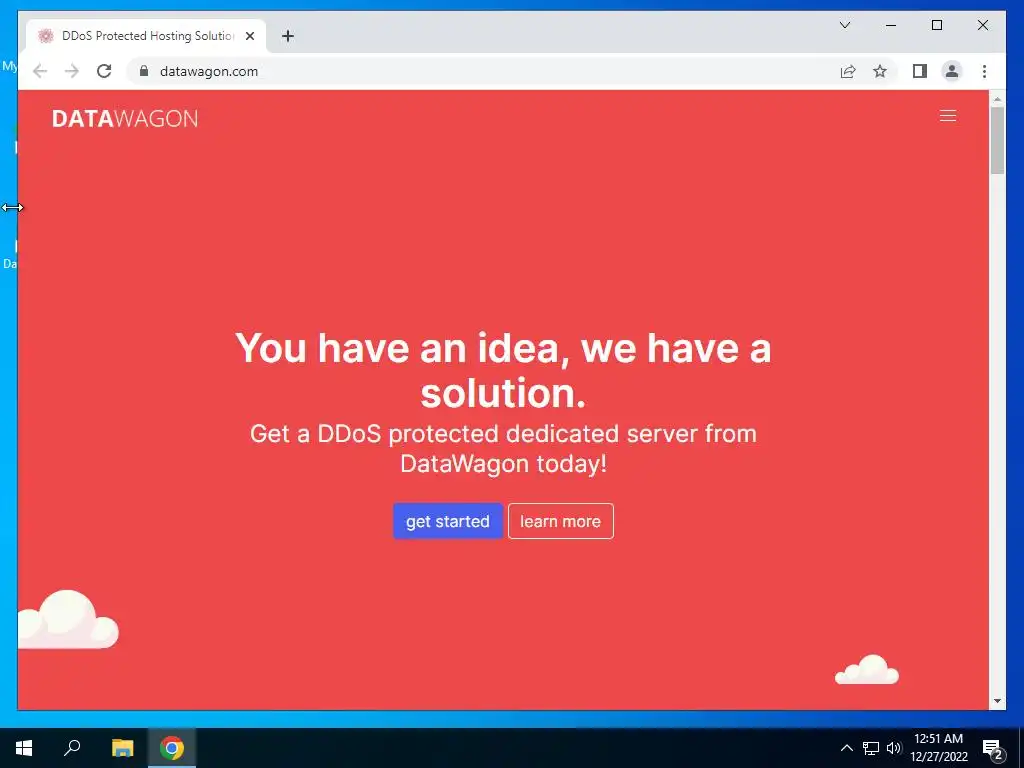Click the scrollbar up arrow
The width and height of the screenshot is (1024, 768).
(x=997, y=99)
